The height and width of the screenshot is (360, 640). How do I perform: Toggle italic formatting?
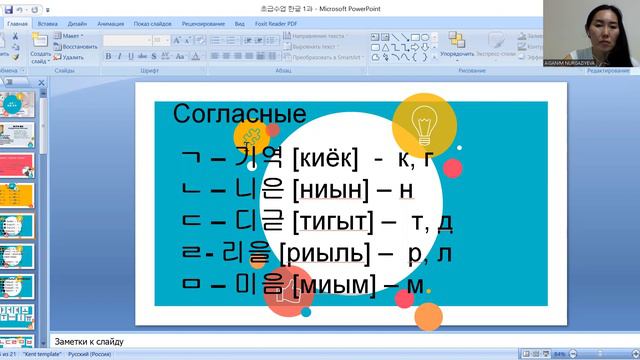pos(119,56)
